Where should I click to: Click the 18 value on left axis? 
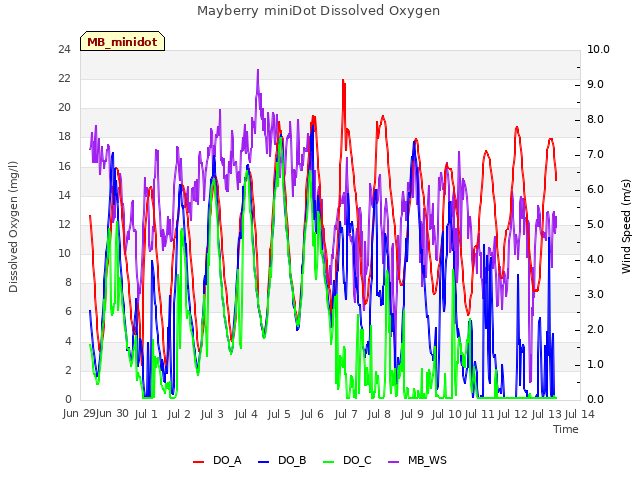click(x=64, y=137)
